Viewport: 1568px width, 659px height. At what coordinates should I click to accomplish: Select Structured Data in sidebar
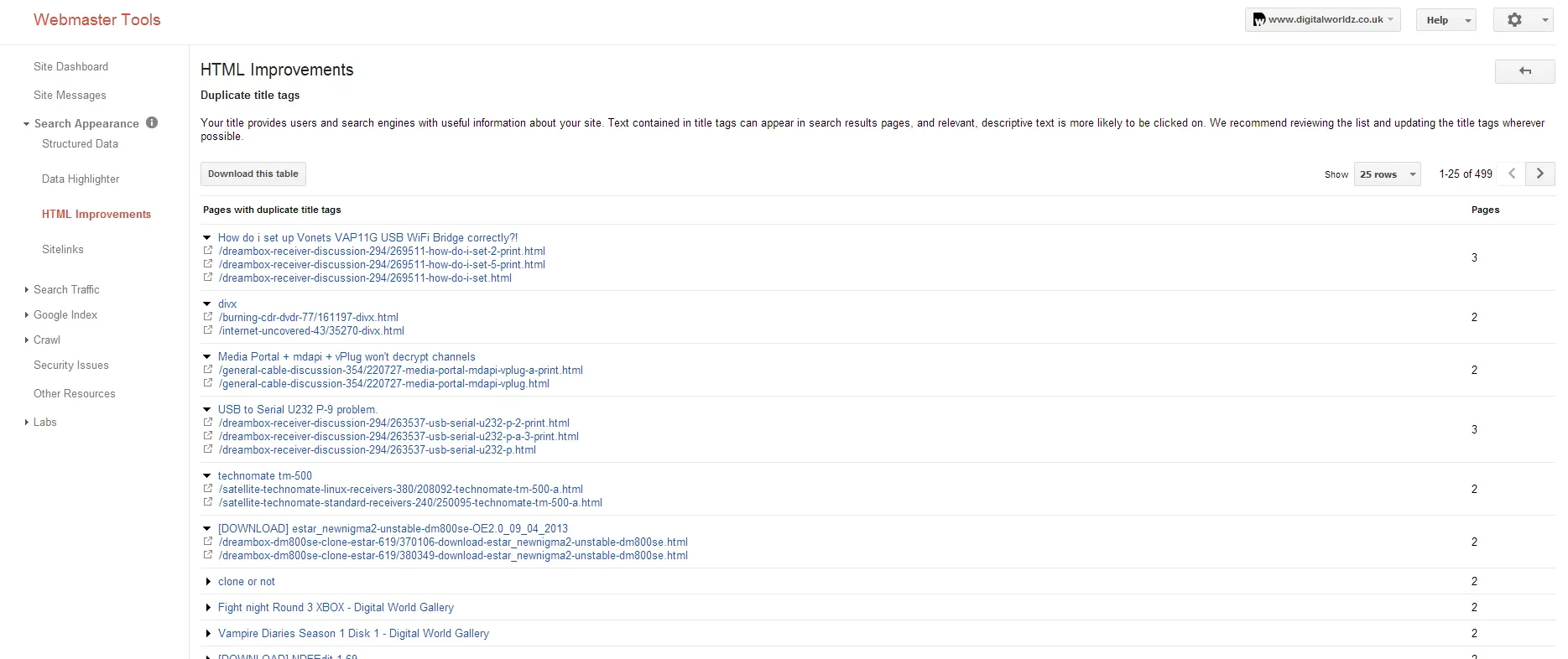[x=80, y=143]
